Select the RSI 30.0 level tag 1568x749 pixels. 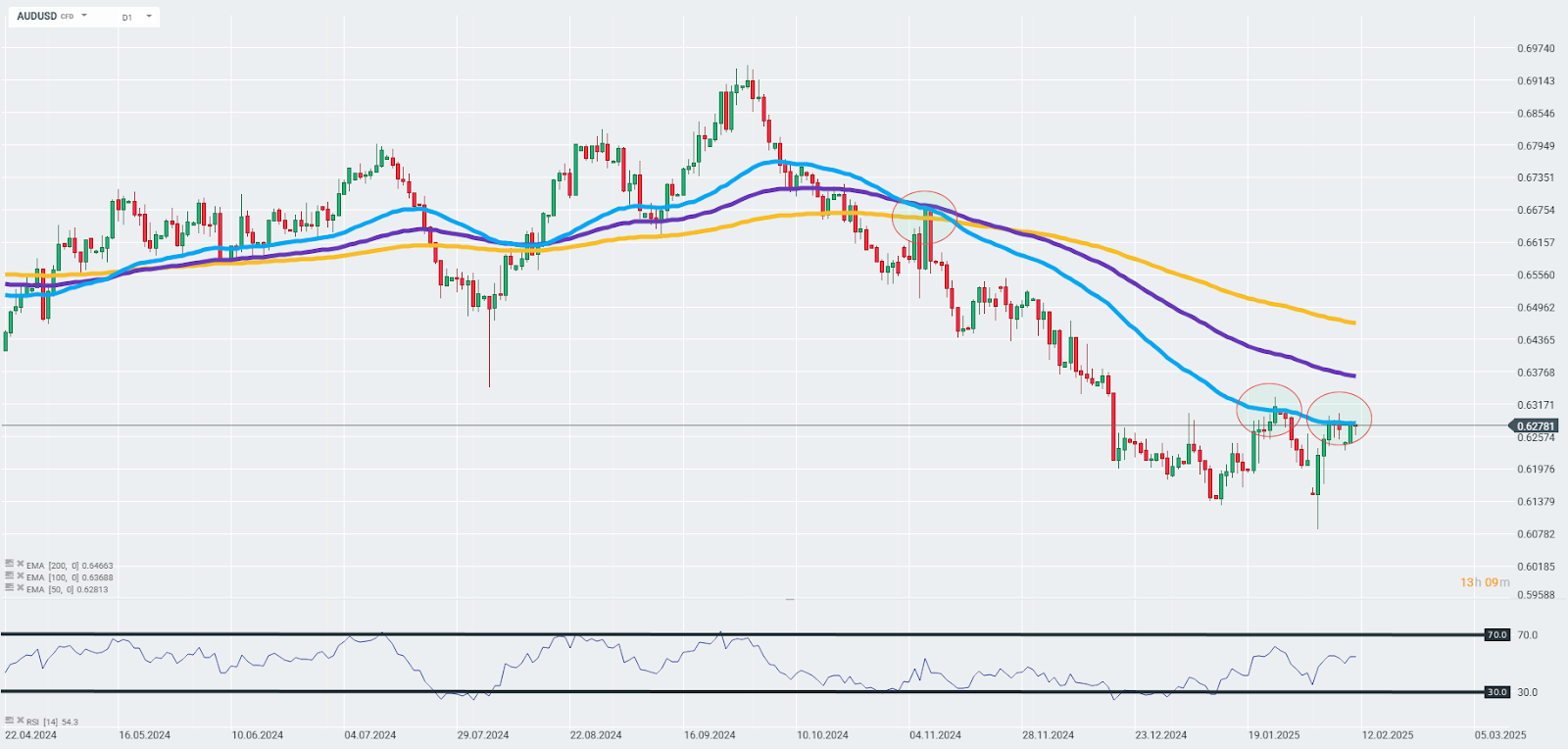click(1497, 691)
